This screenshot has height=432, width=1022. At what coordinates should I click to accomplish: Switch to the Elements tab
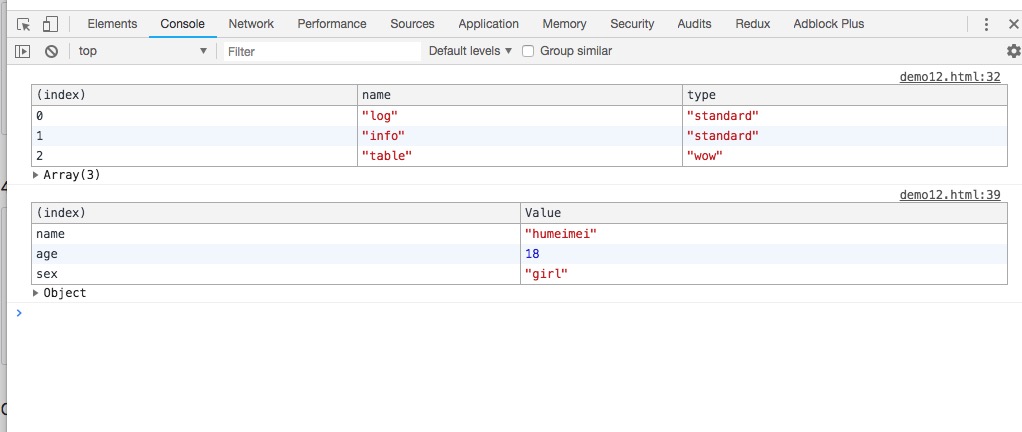click(x=112, y=24)
